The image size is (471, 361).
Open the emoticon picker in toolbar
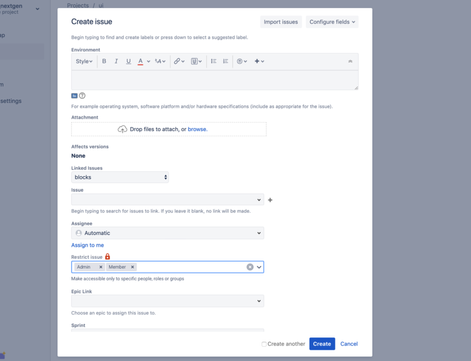click(x=242, y=61)
